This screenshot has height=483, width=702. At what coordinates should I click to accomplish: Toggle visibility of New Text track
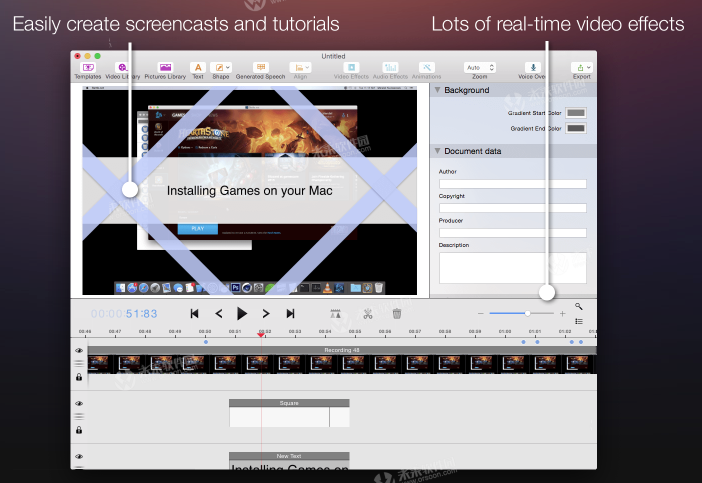(x=79, y=456)
